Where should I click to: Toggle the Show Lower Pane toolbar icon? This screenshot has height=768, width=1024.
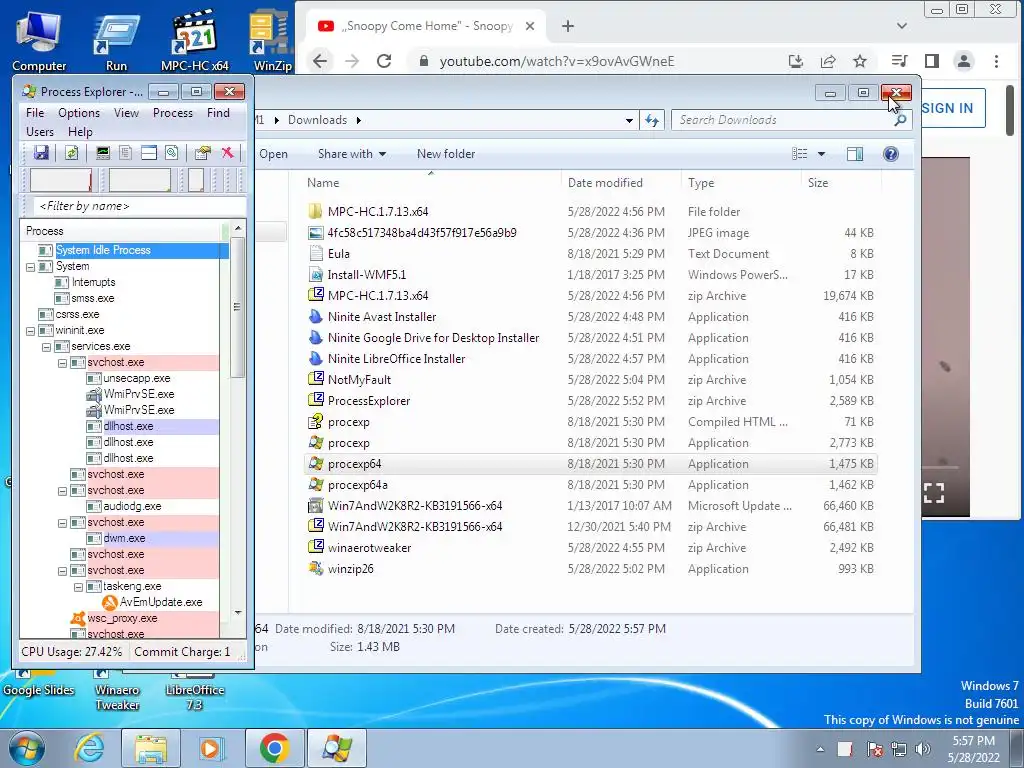(149, 153)
